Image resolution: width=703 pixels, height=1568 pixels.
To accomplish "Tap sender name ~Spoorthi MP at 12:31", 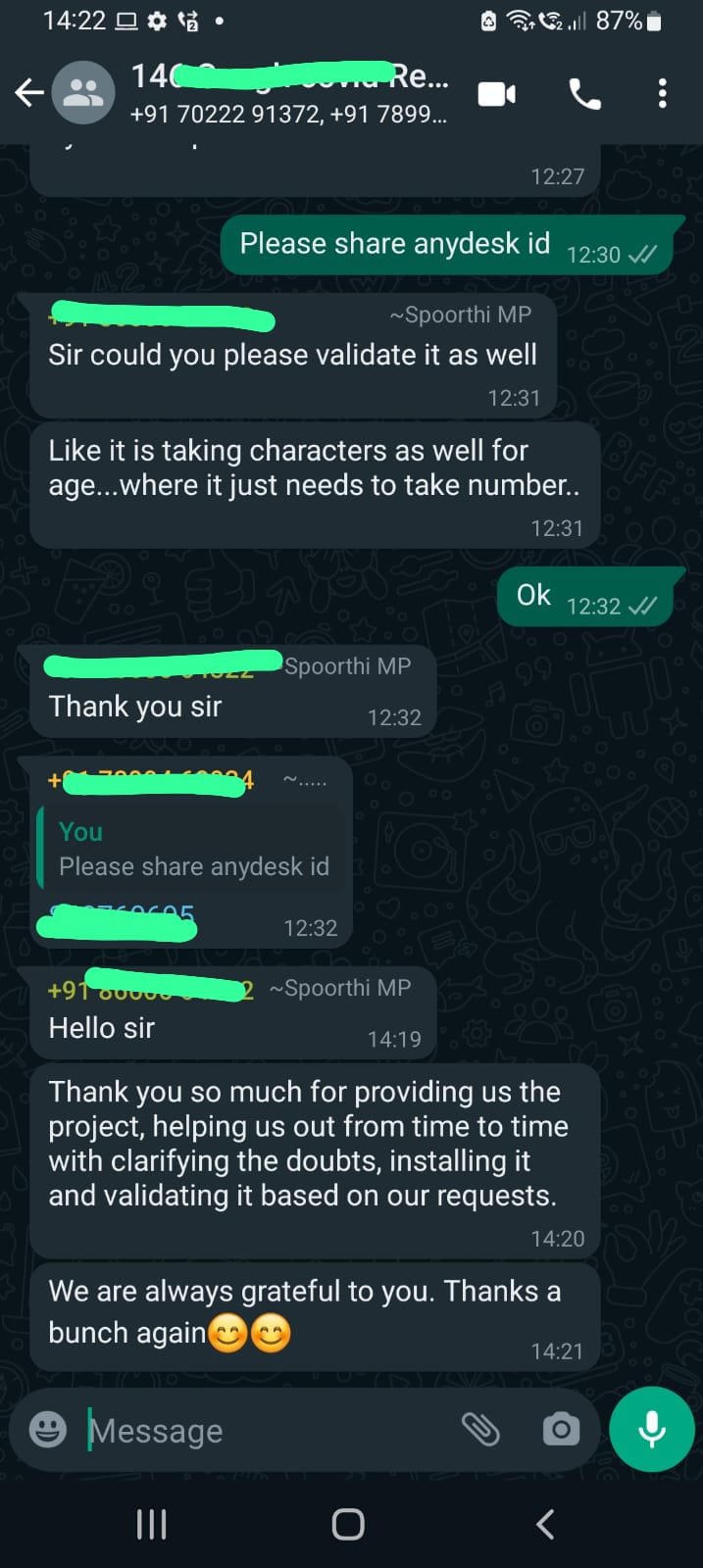I will click(460, 315).
